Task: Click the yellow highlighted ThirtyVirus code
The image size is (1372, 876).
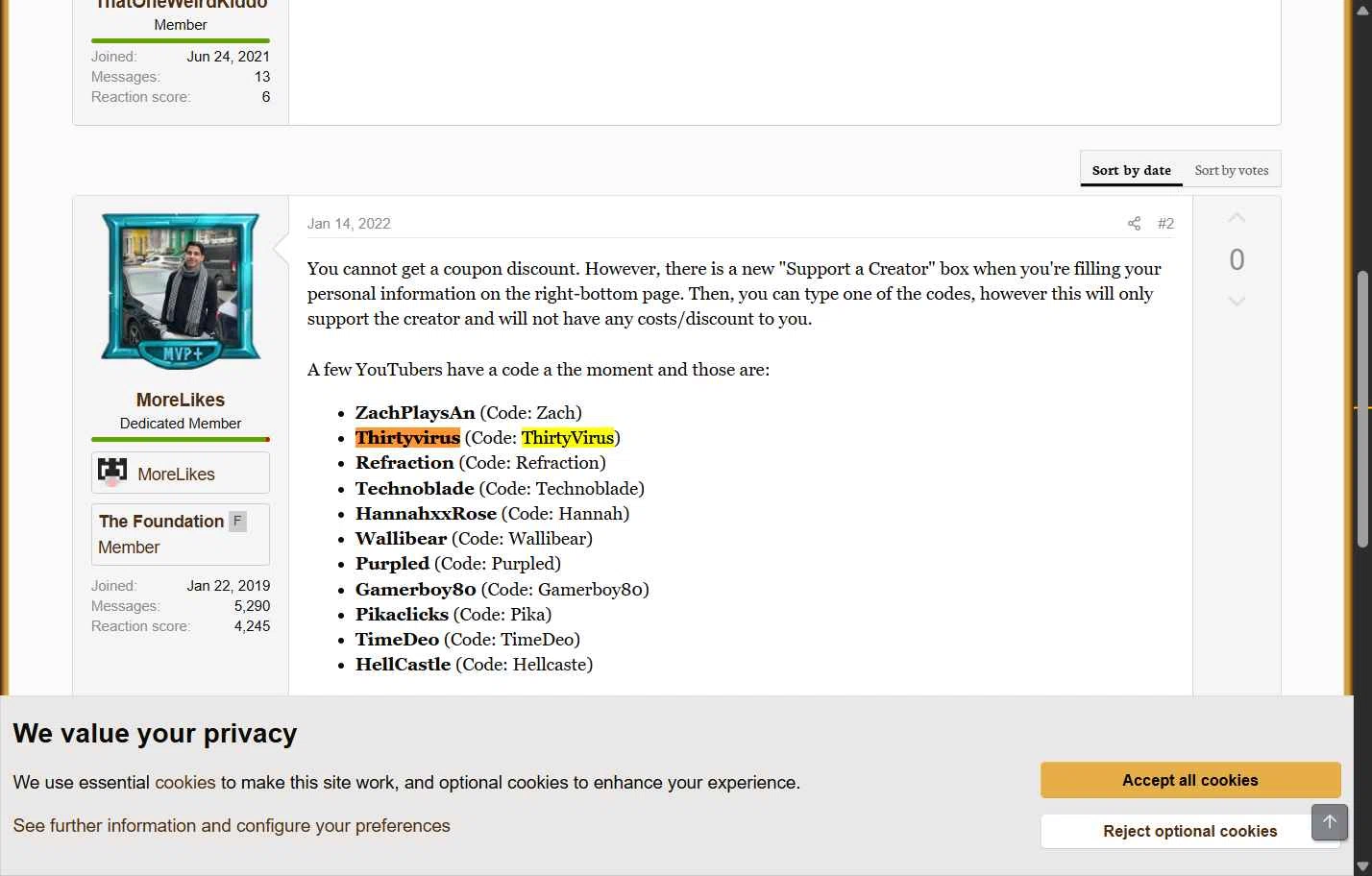Action: [567, 438]
